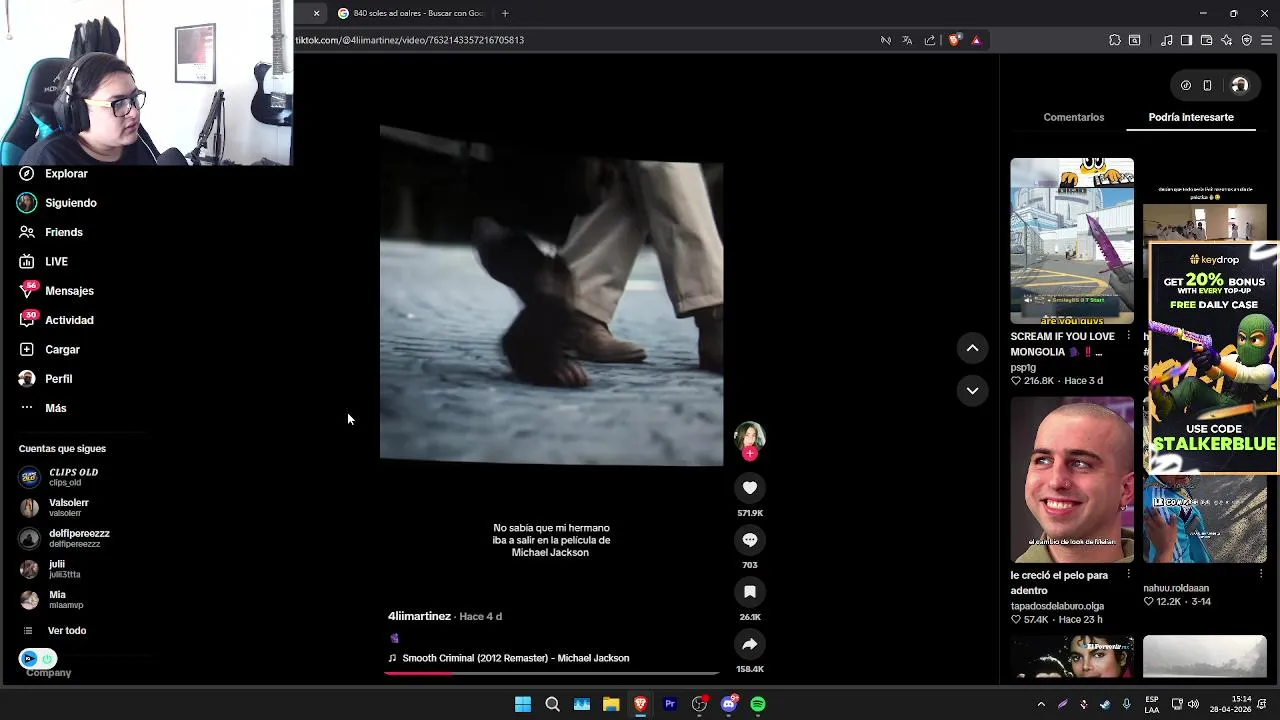The height and width of the screenshot is (720, 1280).
Task: Open the CLIPS OLD followed account
Action: [60, 477]
